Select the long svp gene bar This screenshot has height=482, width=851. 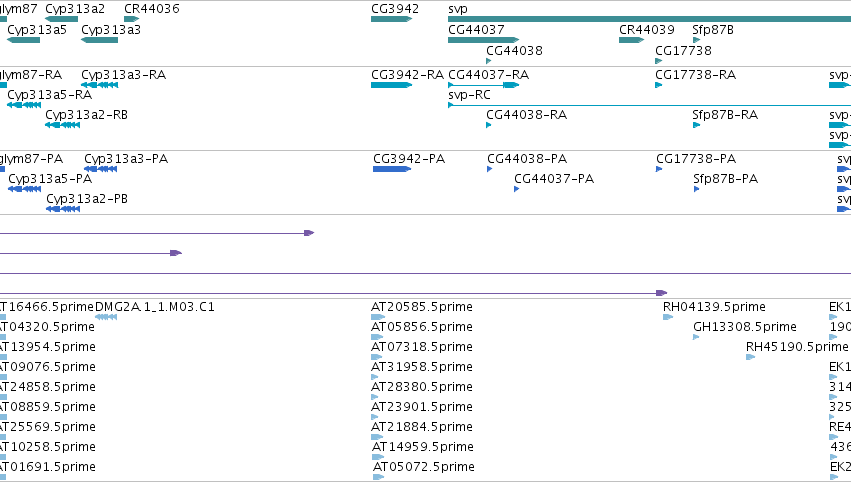[649, 19]
